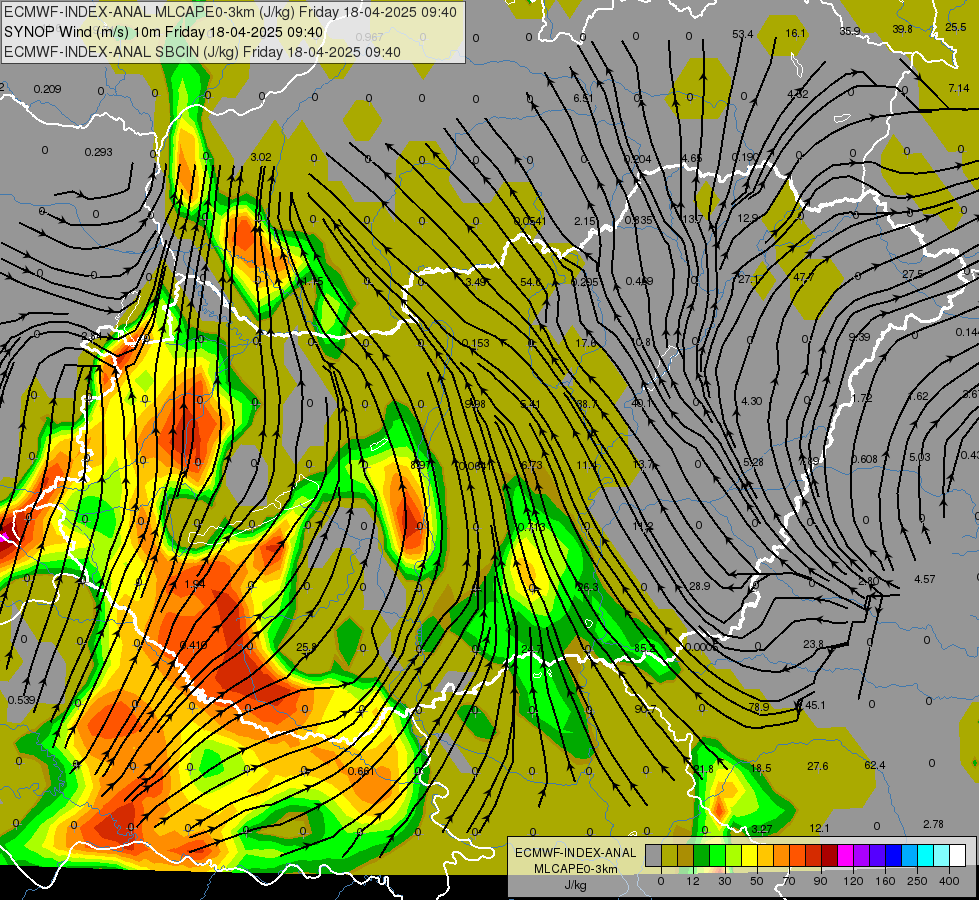The height and width of the screenshot is (900, 979).
Task: Click the map value '35.9'
Action: (x=850, y=31)
